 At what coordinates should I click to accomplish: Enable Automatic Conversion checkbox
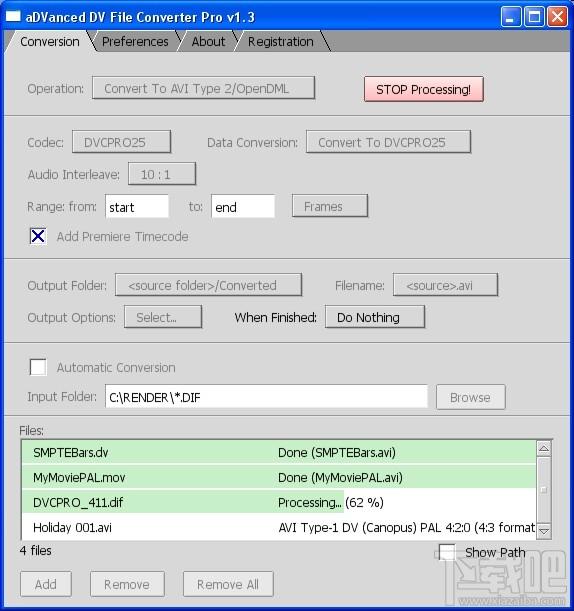(38, 367)
